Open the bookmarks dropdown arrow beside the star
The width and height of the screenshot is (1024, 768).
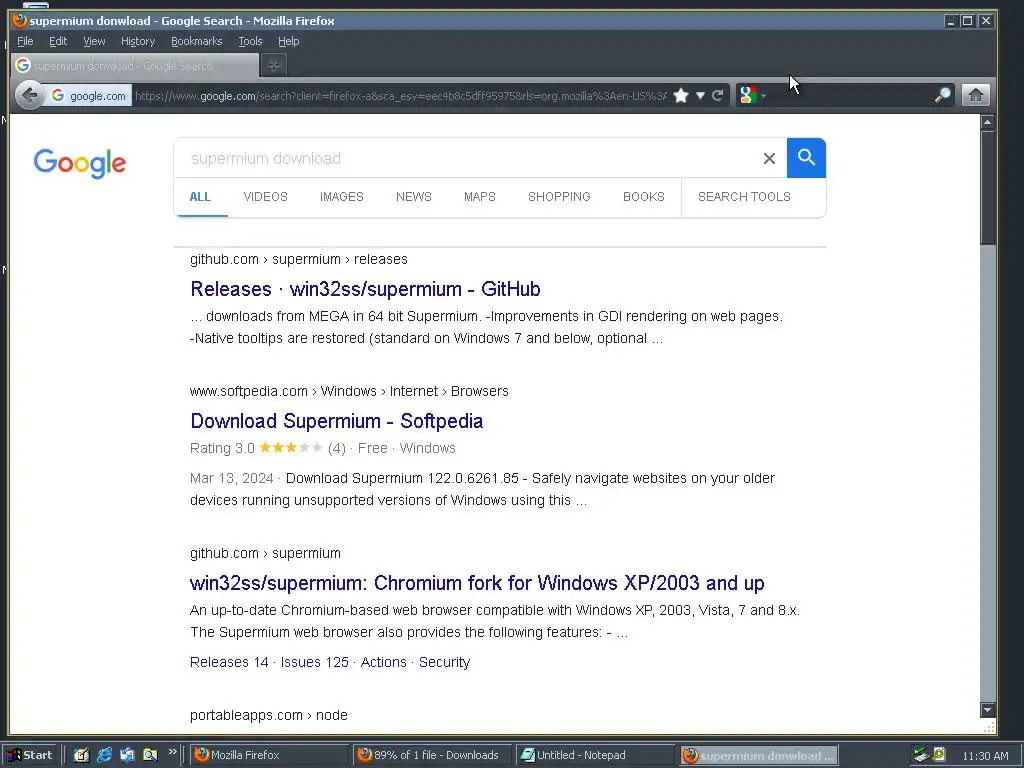pos(700,95)
